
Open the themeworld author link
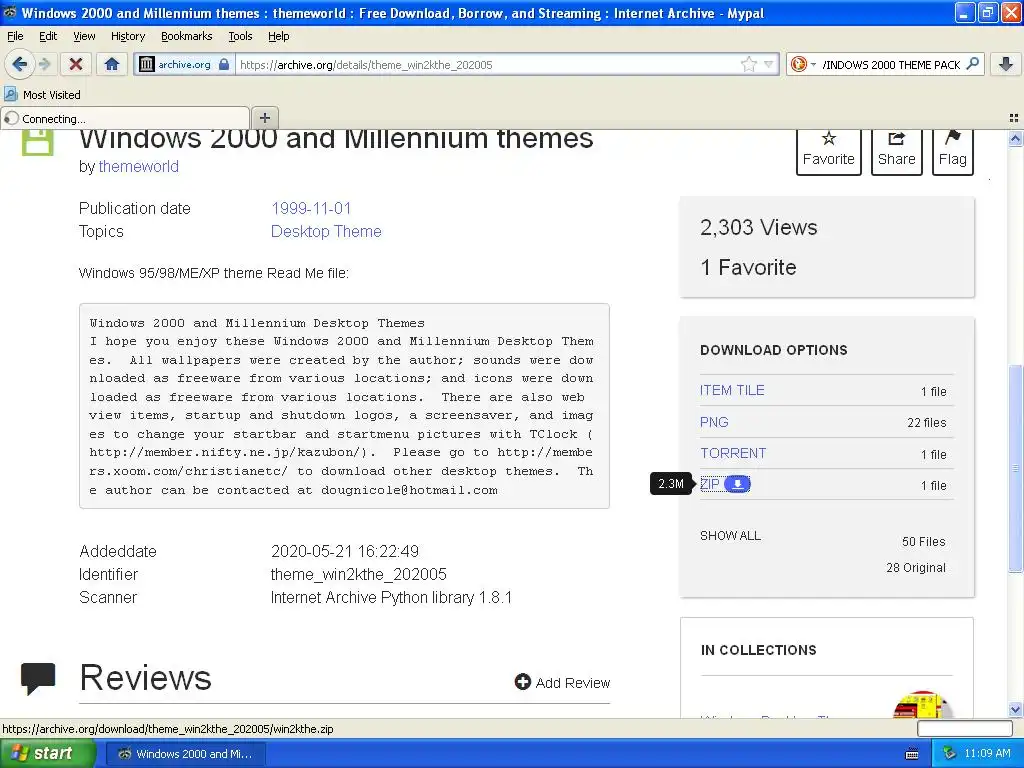click(138, 167)
